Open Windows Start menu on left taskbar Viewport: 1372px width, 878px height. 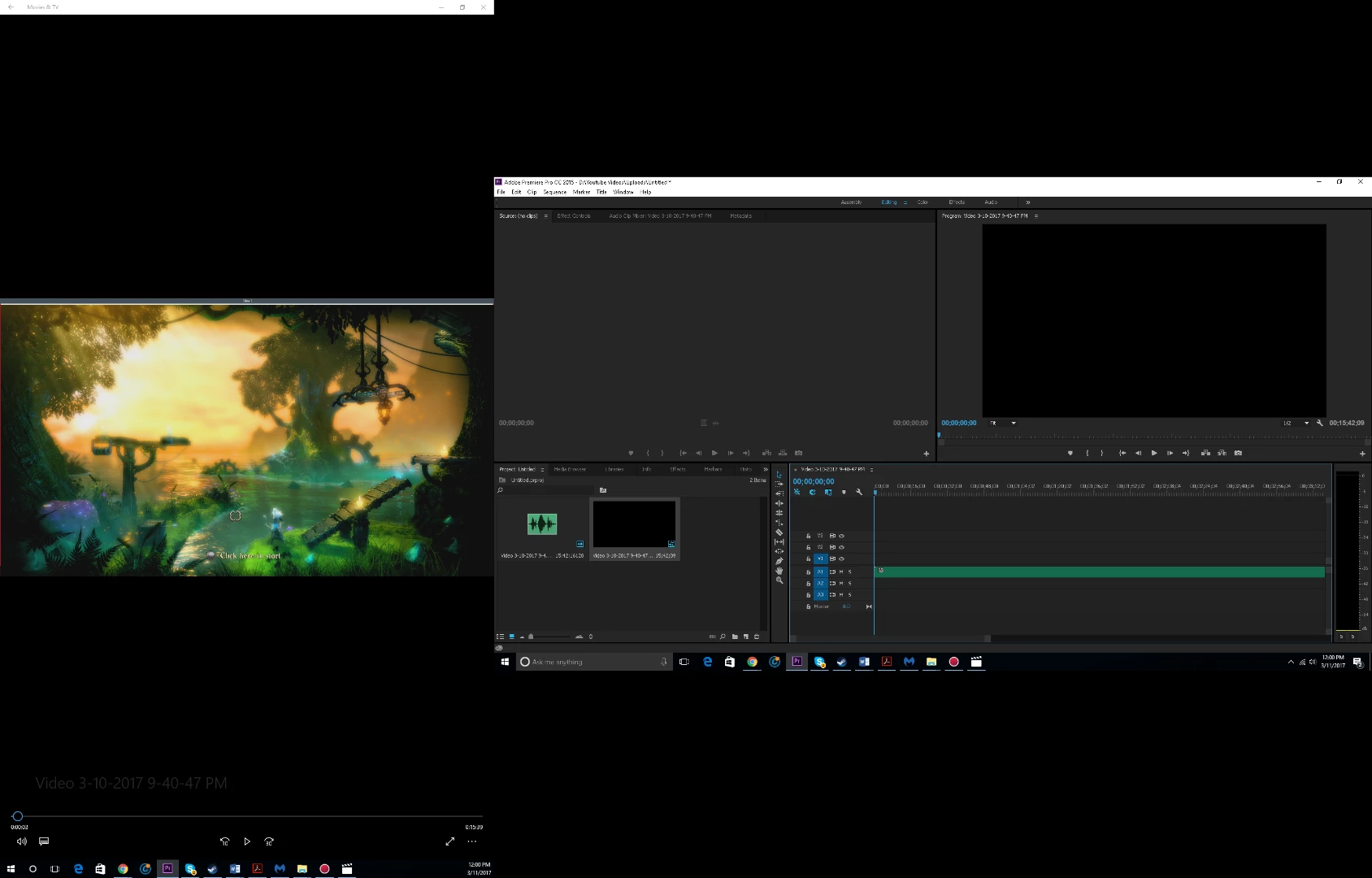(11, 868)
